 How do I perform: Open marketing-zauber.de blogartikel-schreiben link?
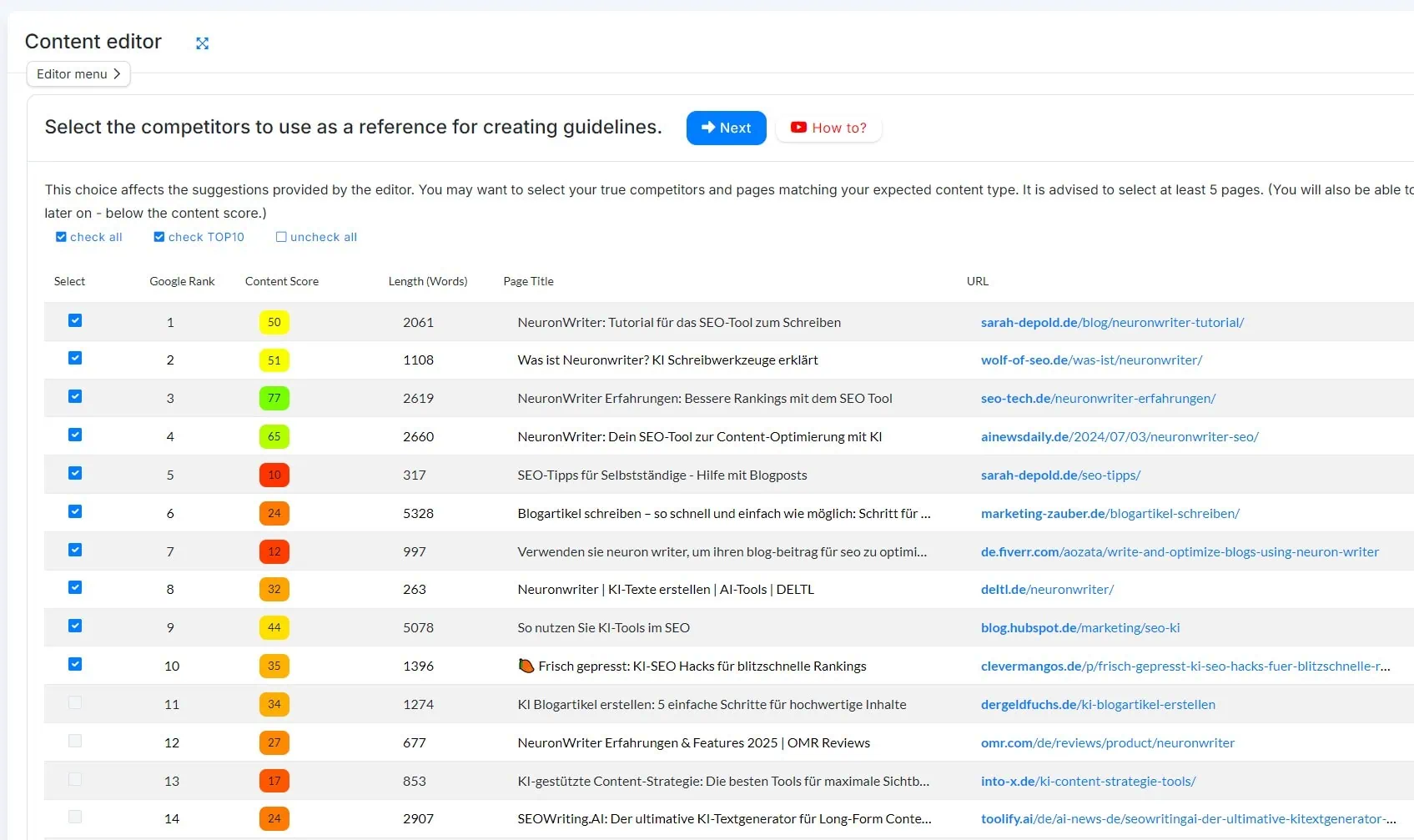[x=1110, y=514]
